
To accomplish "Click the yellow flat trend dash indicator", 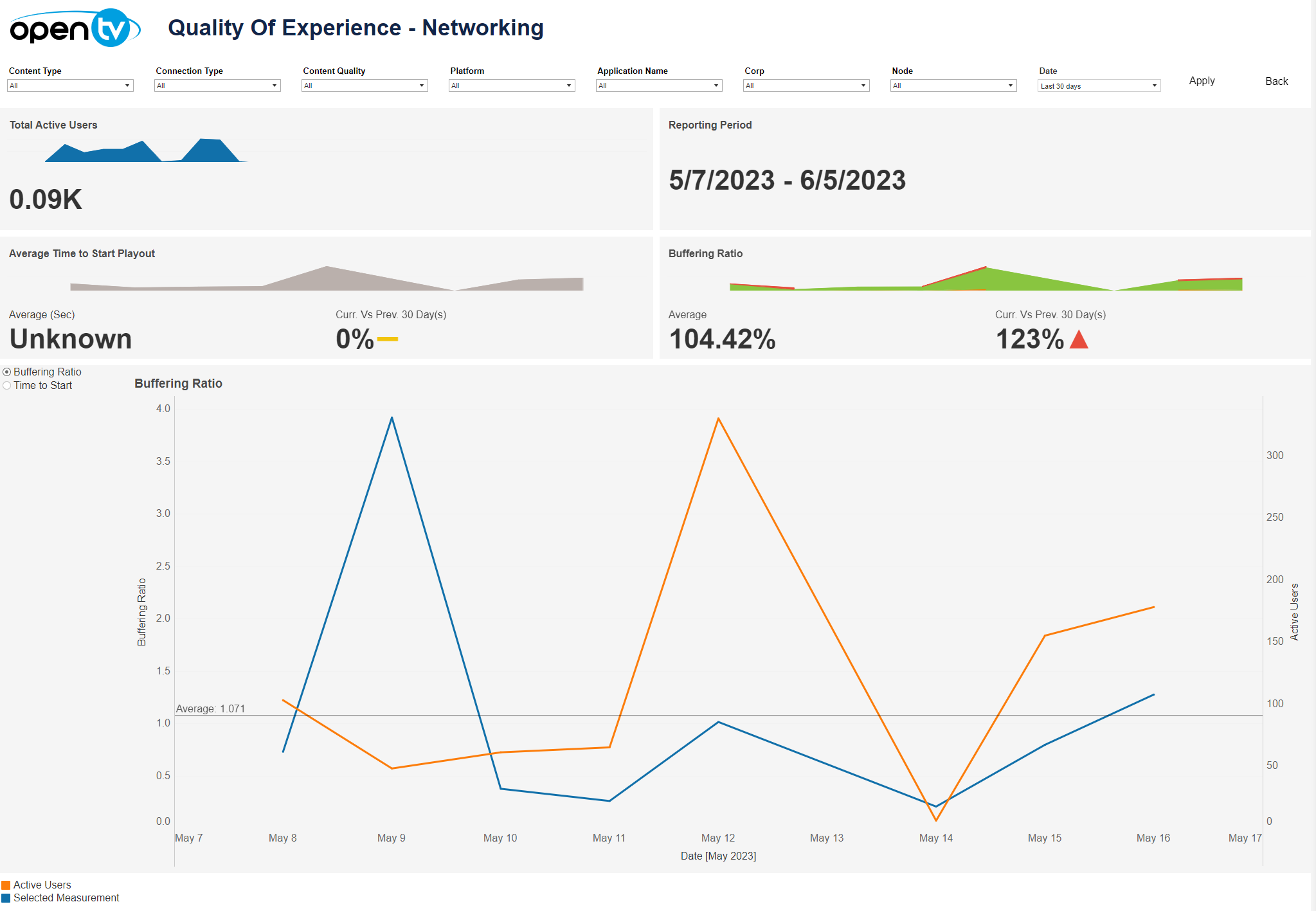I will click(x=387, y=339).
